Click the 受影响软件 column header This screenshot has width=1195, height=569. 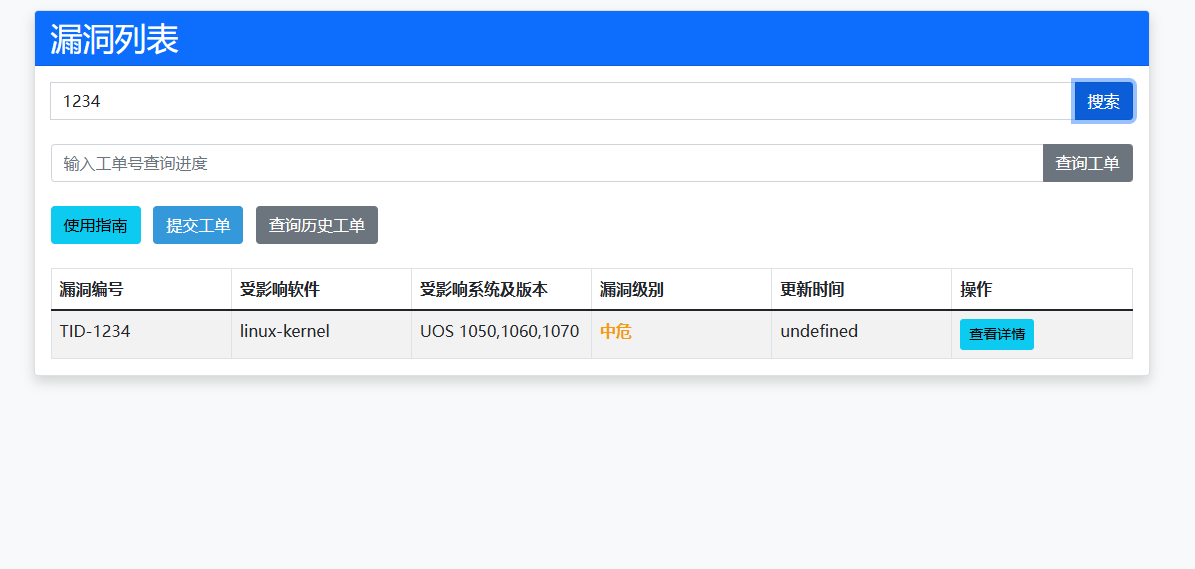[x=280, y=290]
